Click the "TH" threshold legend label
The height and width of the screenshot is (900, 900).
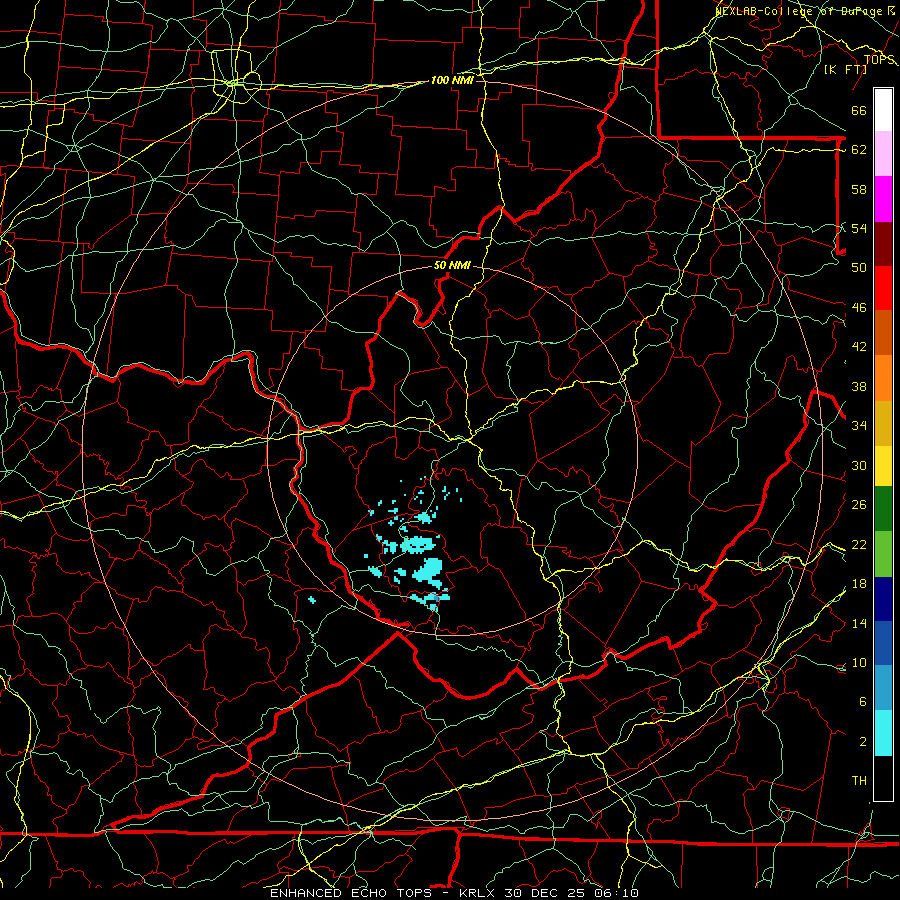[x=859, y=781]
